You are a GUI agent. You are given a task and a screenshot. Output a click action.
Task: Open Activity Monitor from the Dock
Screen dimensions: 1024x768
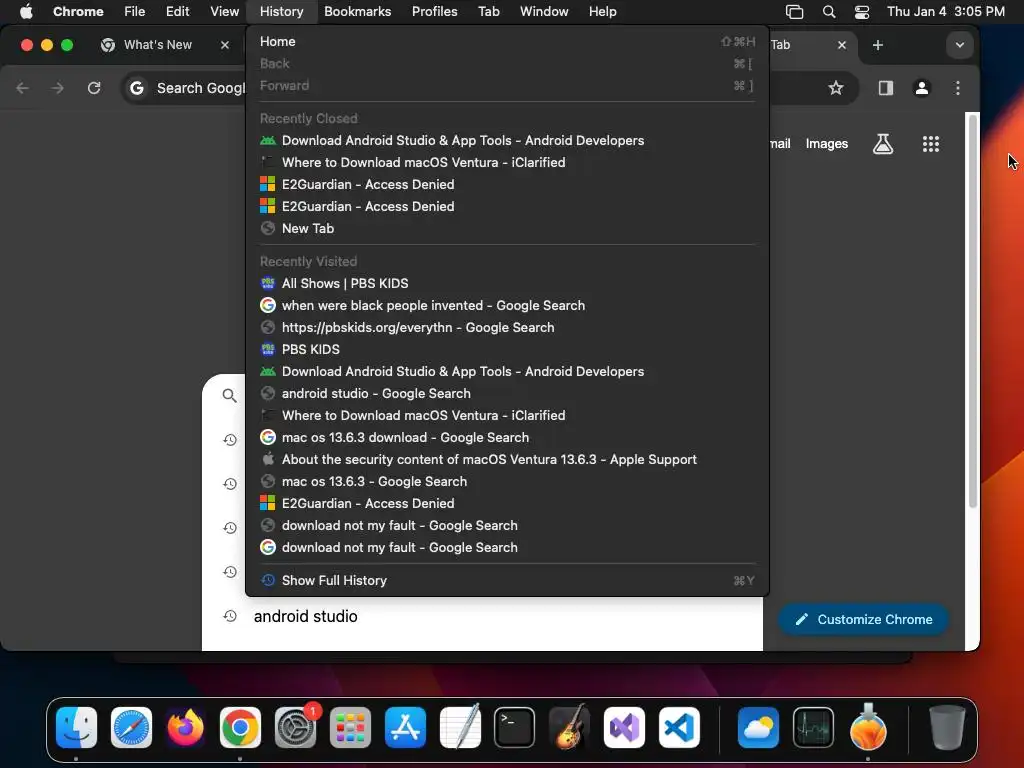coord(813,727)
